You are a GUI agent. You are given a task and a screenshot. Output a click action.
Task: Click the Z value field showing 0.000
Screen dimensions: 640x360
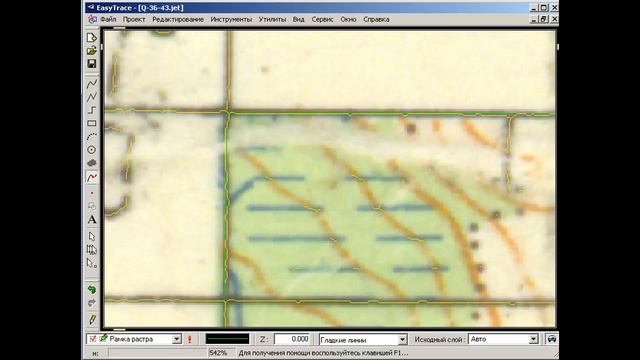(292, 339)
